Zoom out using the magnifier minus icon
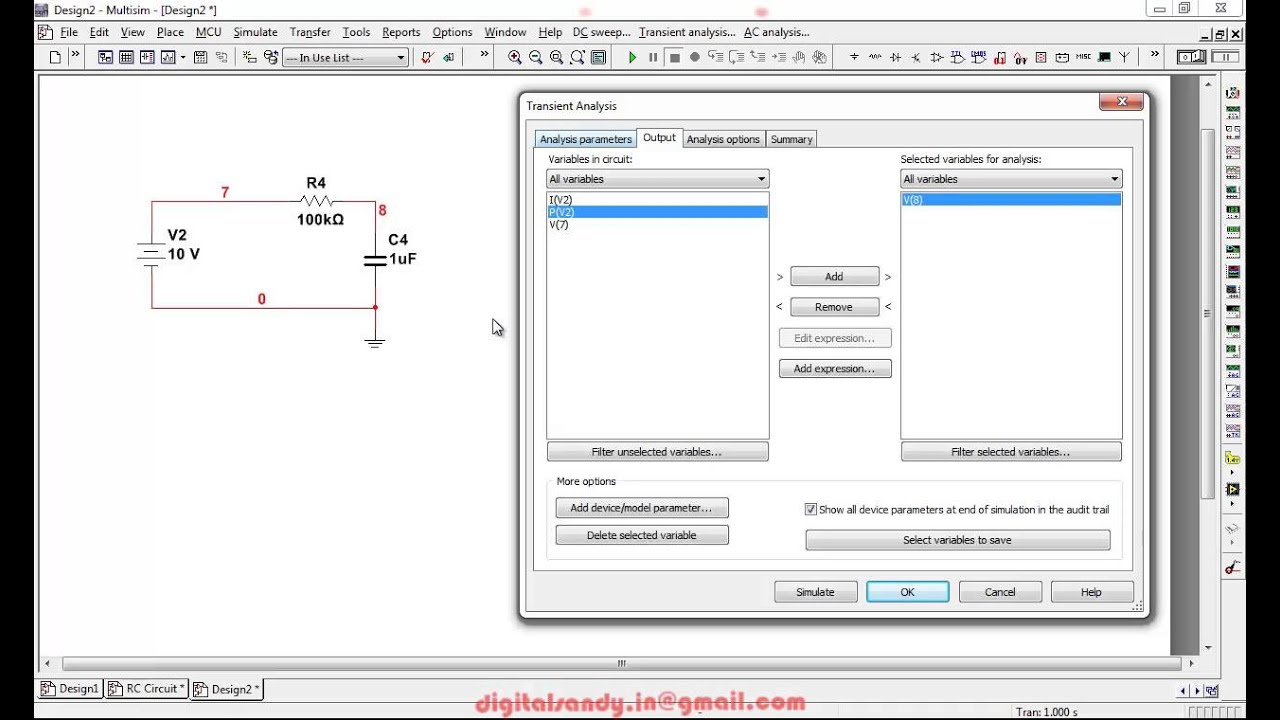 click(x=535, y=58)
